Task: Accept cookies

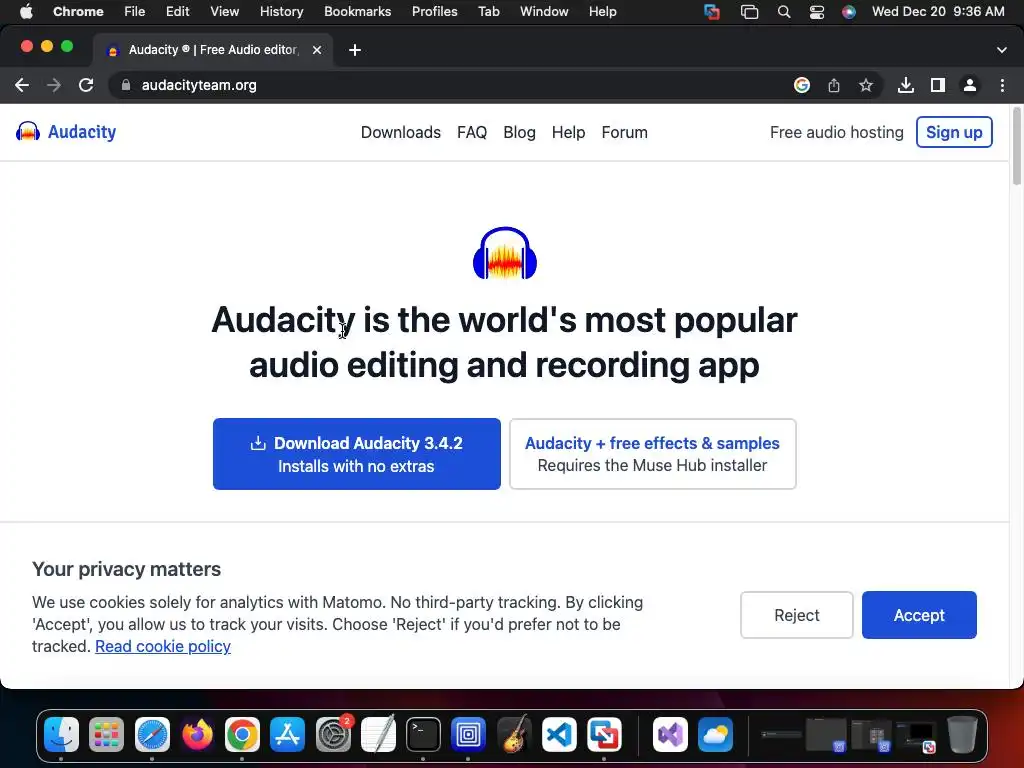Action: pos(919,615)
